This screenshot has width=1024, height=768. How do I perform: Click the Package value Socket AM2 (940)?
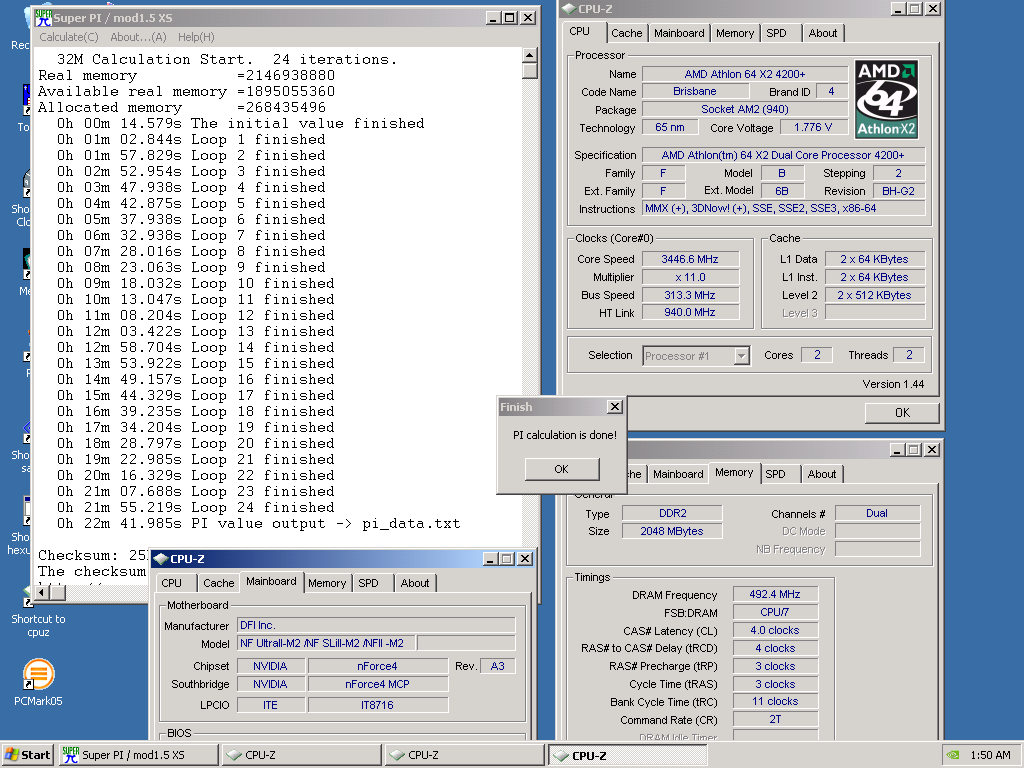tap(744, 109)
